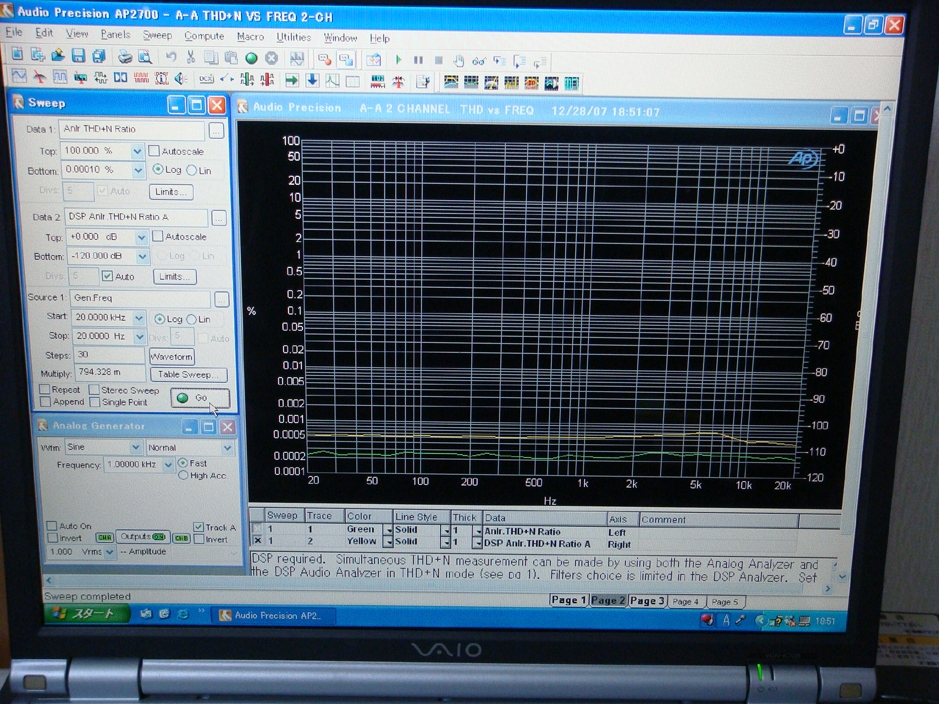Click the DCX panel icon
The height and width of the screenshot is (704, 939).
click(x=206, y=79)
